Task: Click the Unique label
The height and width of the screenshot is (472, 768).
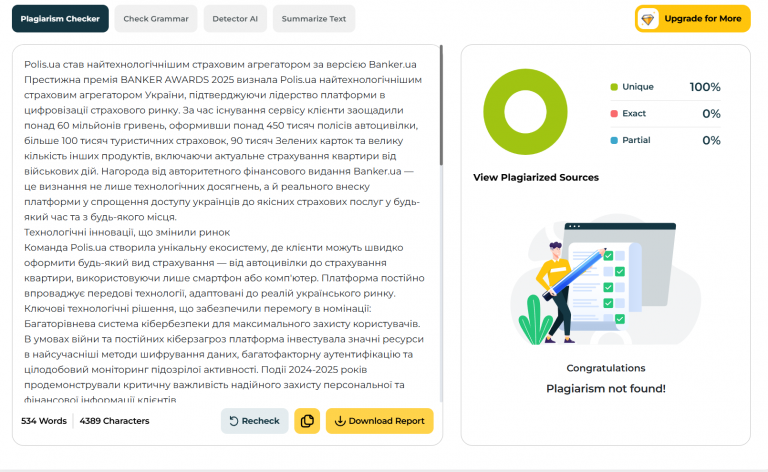Action: coord(638,87)
